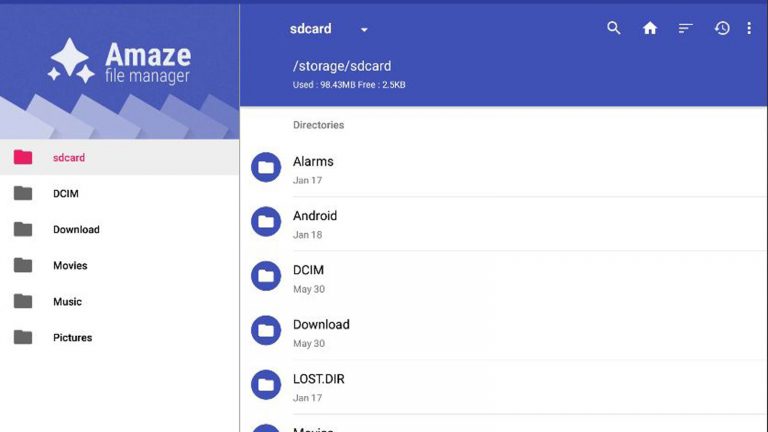Screen dimensions: 768x432
Task: Select sdcard in the sidebar
Action: point(69,158)
